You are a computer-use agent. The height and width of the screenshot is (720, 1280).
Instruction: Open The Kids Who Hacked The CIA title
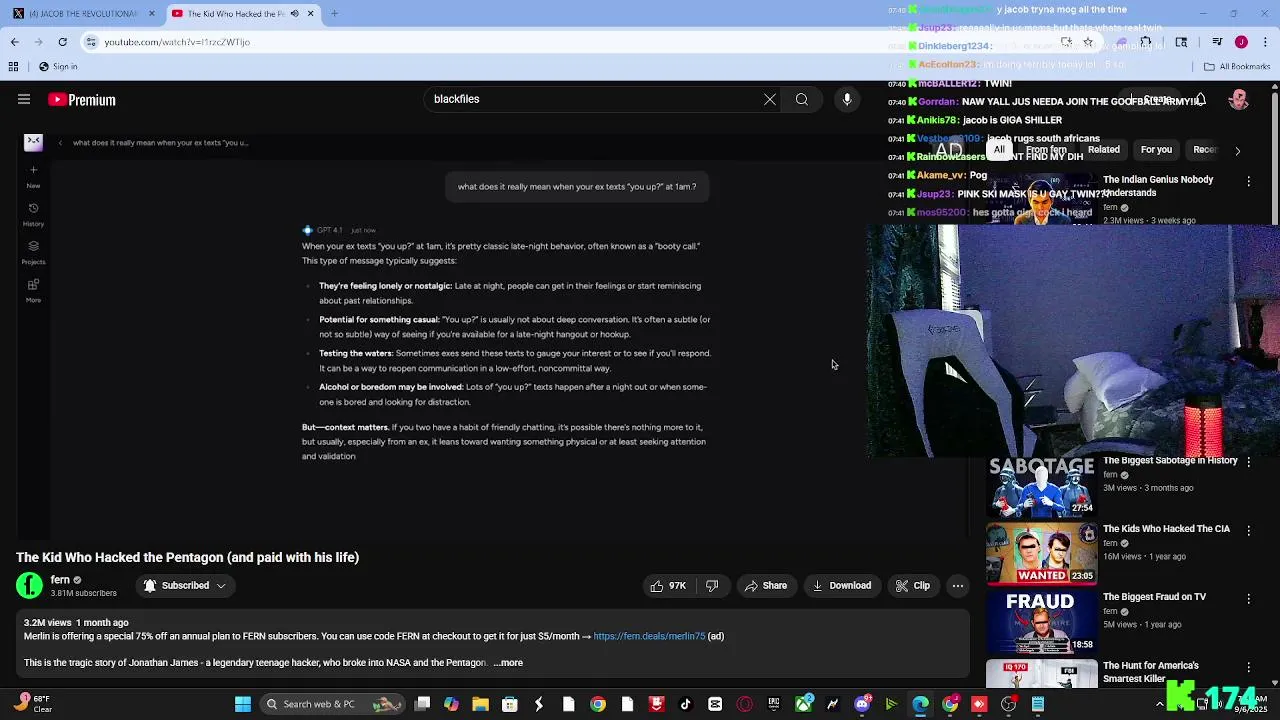pyautogui.click(x=1166, y=529)
